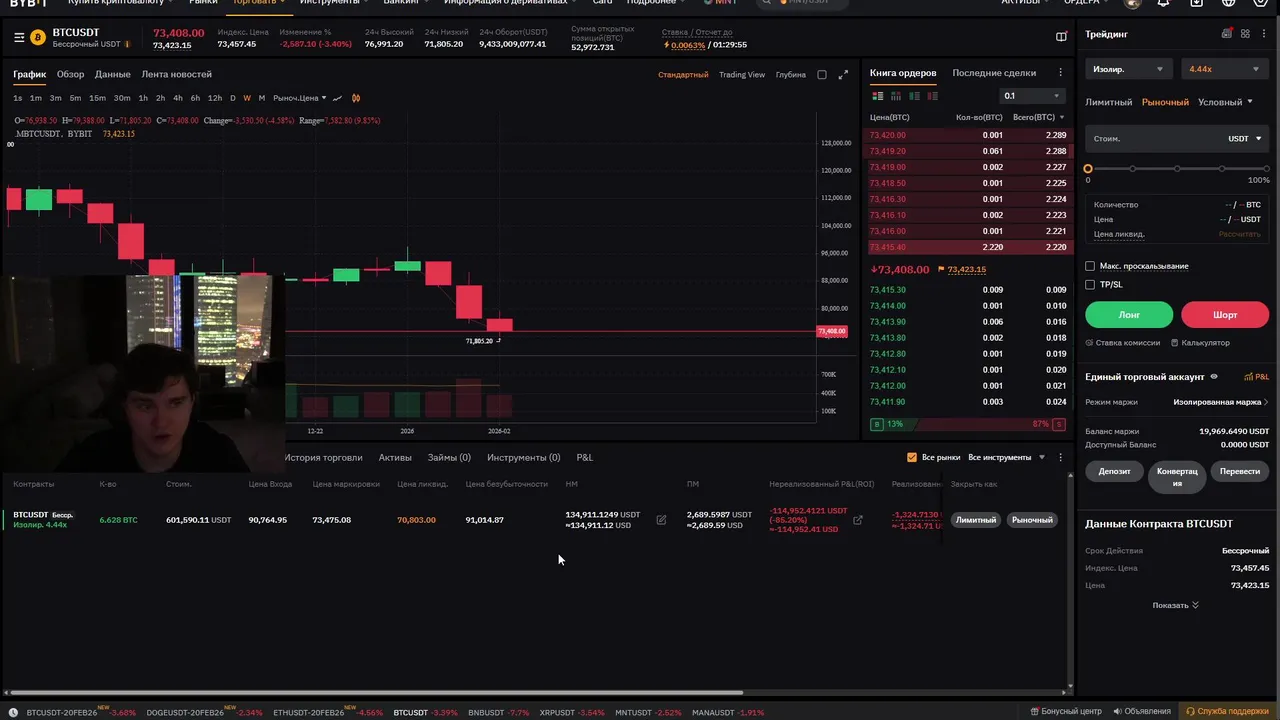Open the USDT unit dropdown in Стоим. field

(1245, 139)
